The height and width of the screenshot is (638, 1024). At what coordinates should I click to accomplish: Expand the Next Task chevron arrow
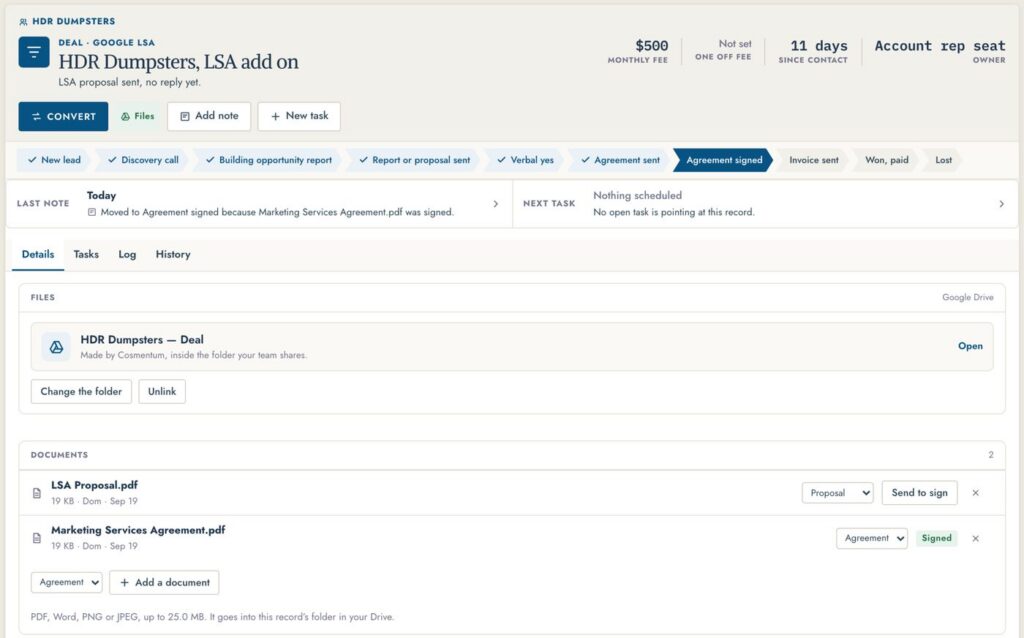(x=1002, y=204)
